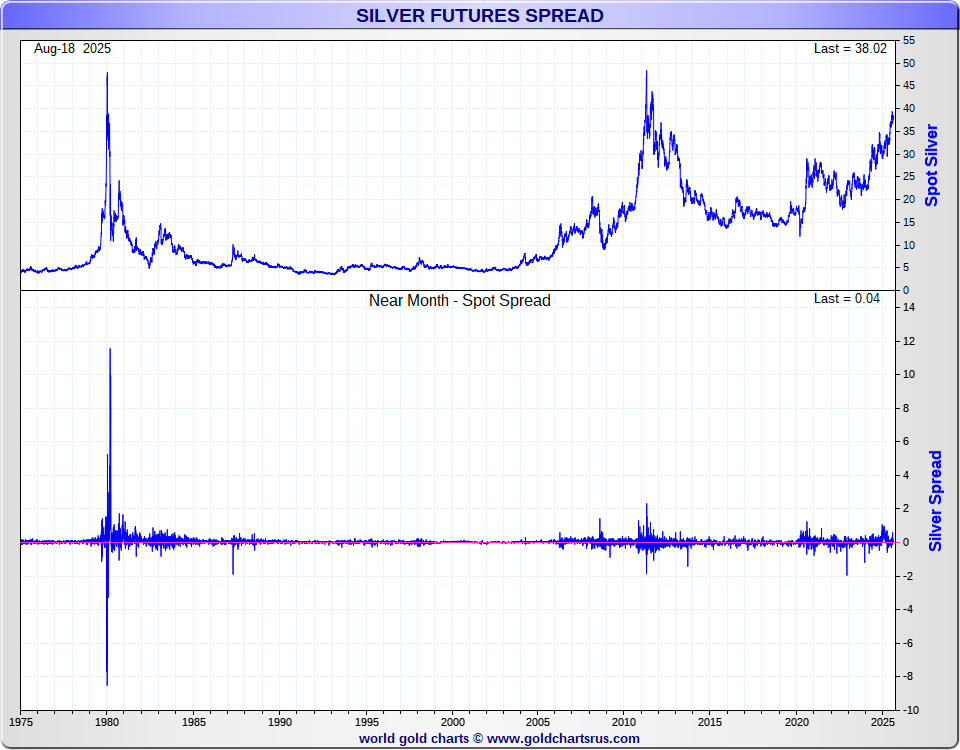Screen dimensions: 960x750
Task: Click the 1995 x-axis label
Action: tap(367, 722)
